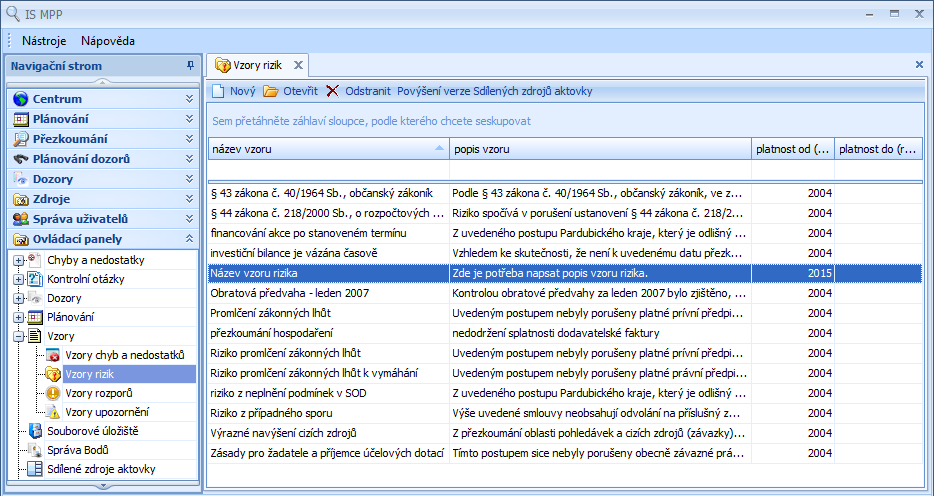Viewport: 934px width, 496px height.
Task: Click the Vzory chyb a nedostatků icon
Action: coord(54,355)
